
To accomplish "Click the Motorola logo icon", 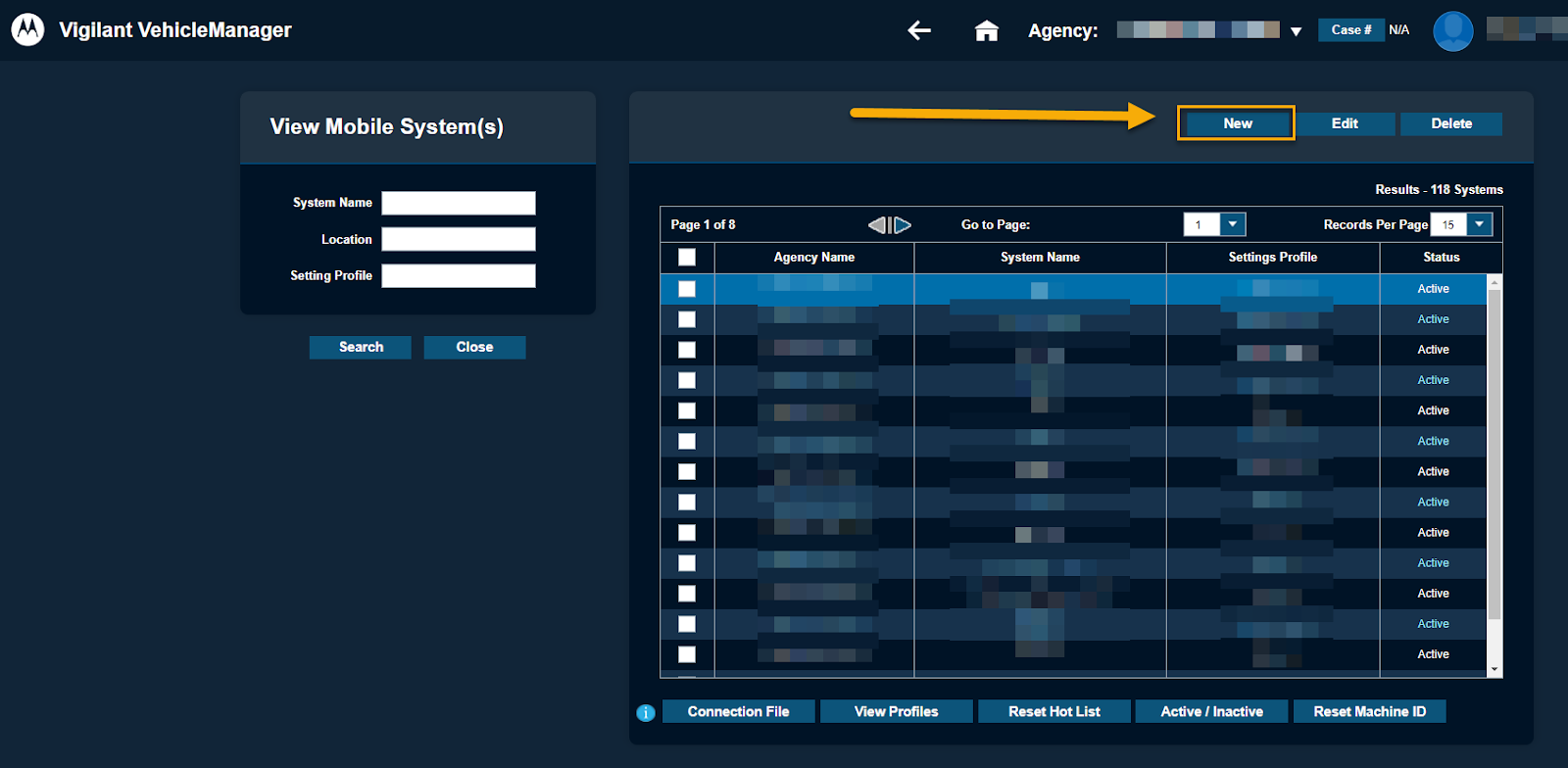I will point(27,29).
